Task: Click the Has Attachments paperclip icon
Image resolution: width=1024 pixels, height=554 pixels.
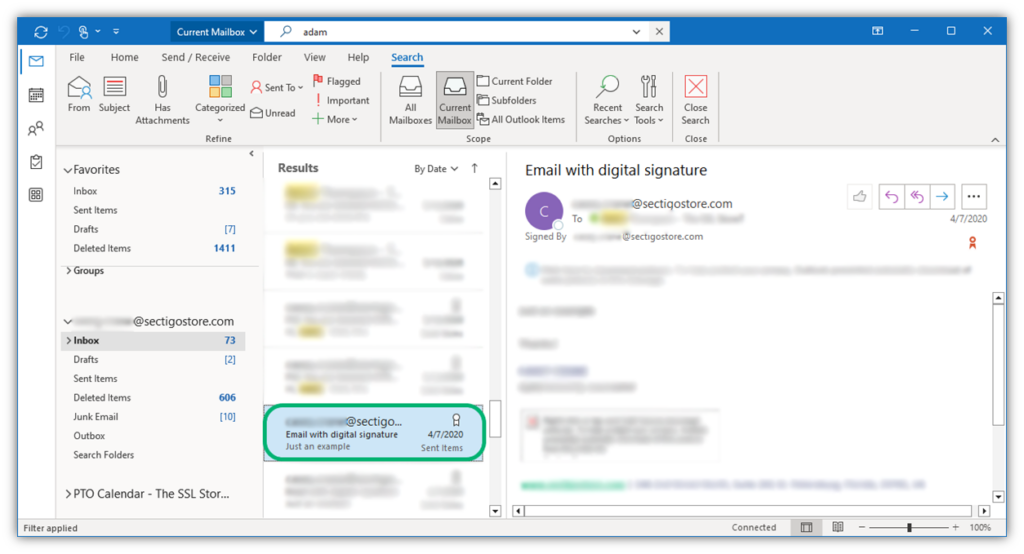Action: pos(162,88)
